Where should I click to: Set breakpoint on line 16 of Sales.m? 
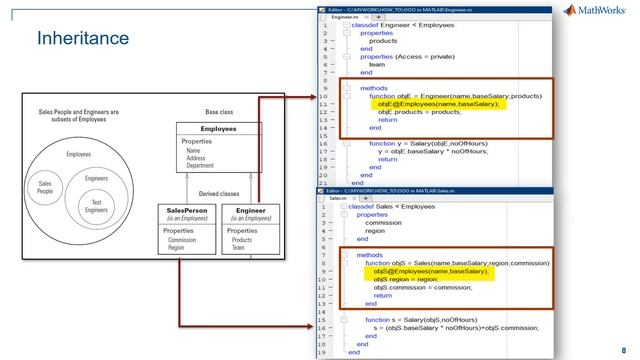click(x=331, y=328)
